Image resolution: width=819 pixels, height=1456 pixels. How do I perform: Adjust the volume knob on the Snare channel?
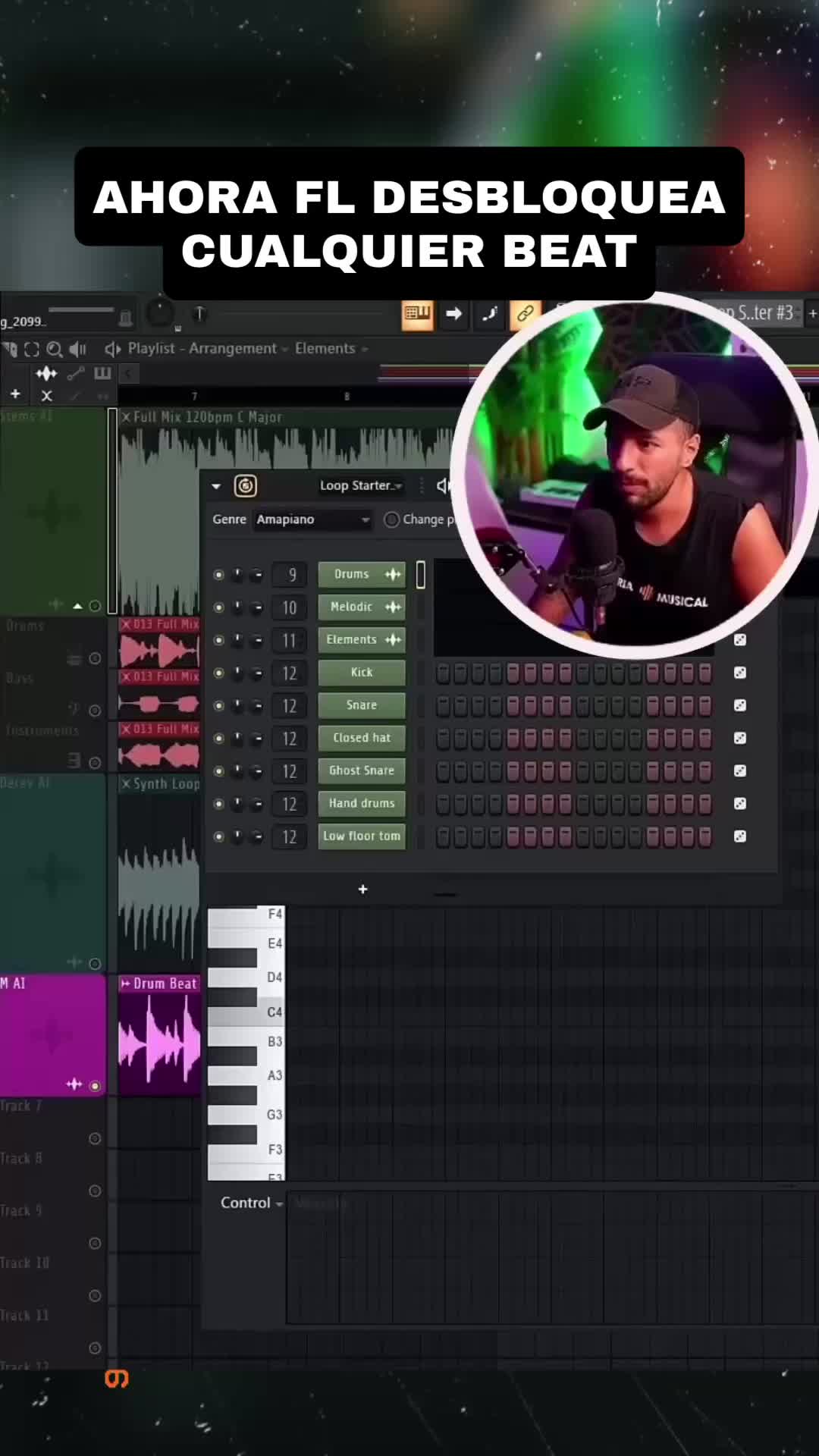pos(257,705)
